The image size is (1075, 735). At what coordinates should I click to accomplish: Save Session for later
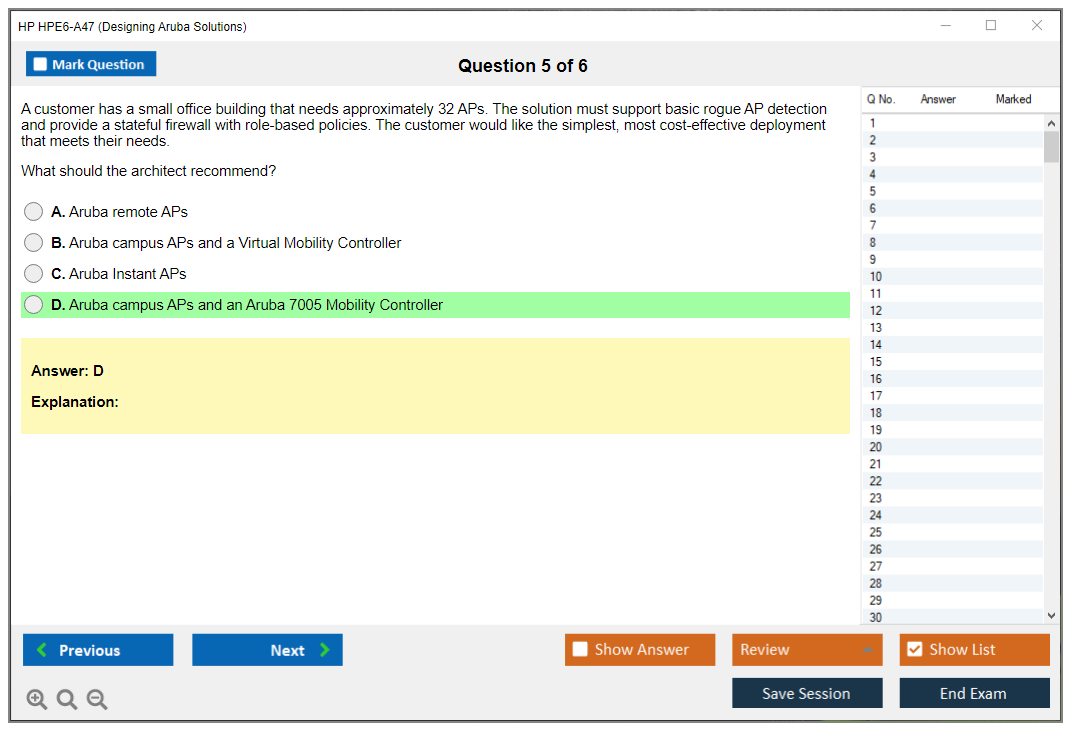point(807,693)
